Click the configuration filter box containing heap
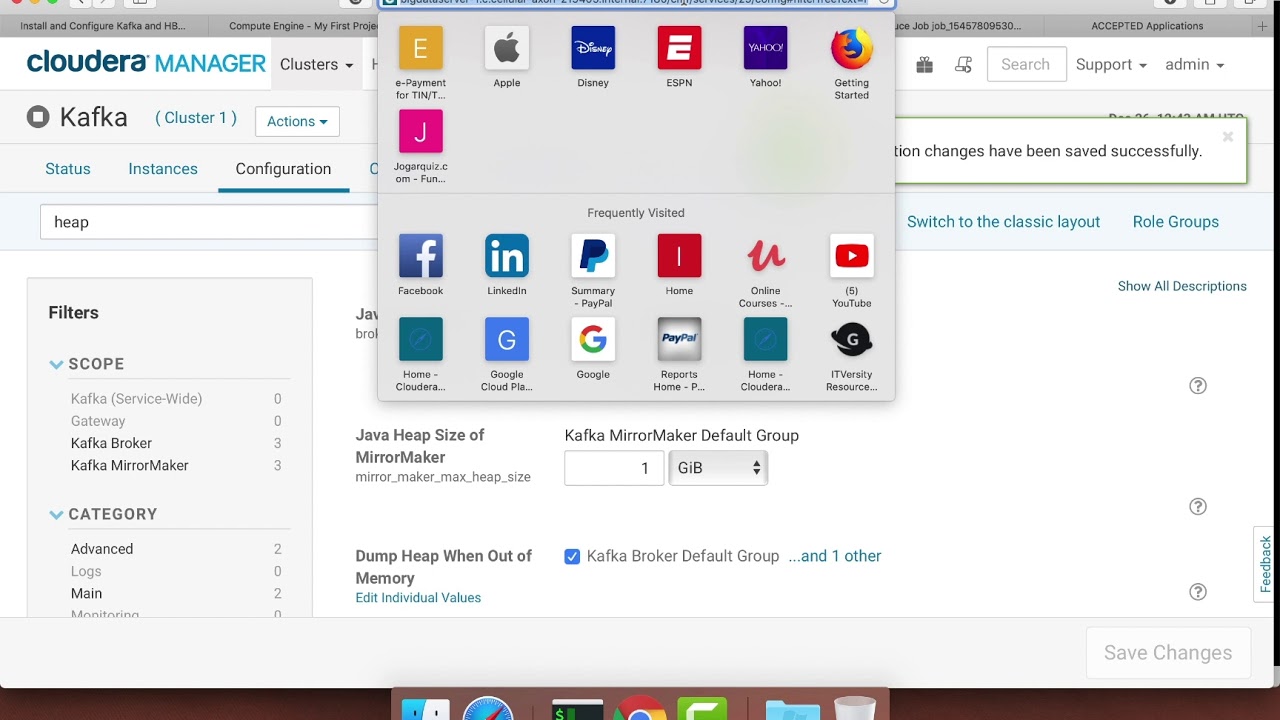Image resolution: width=1280 pixels, height=720 pixels. (210, 222)
